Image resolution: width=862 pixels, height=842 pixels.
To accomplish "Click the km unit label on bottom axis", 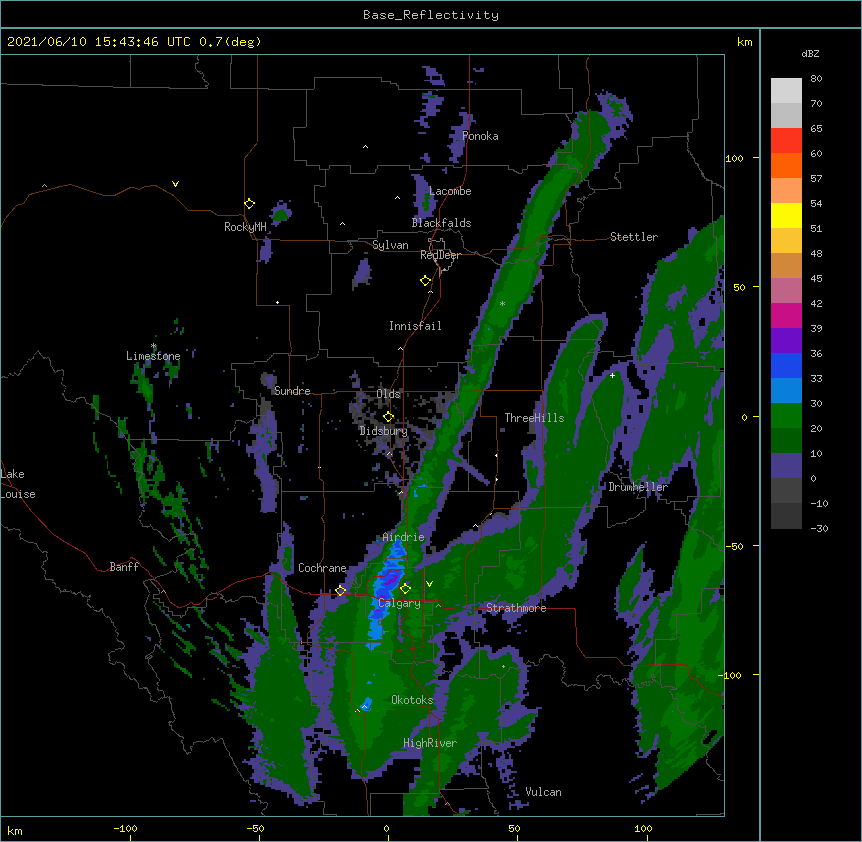I will 15,831.
